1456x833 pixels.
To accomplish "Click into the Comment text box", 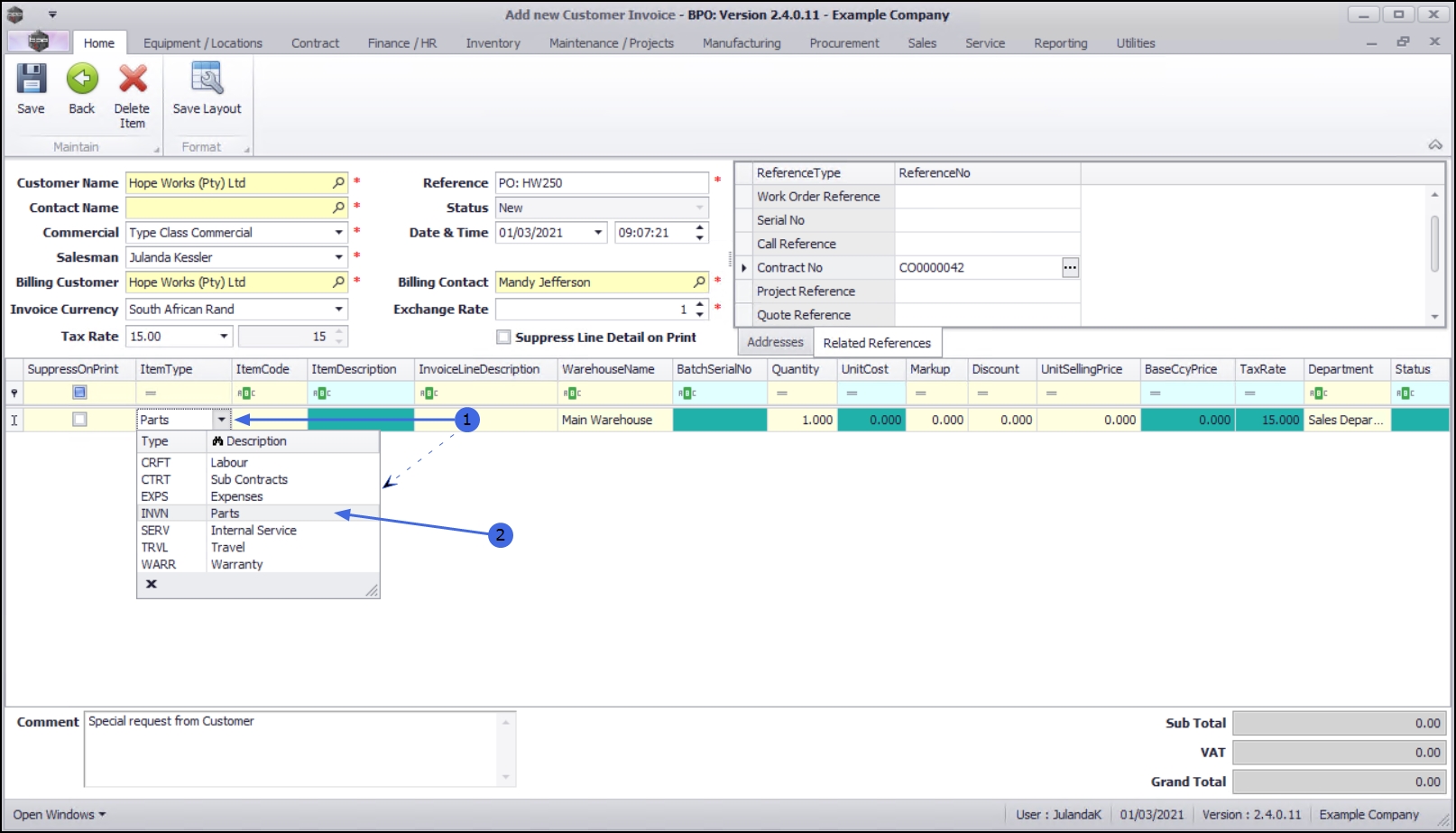I will (x=291, y=749).
